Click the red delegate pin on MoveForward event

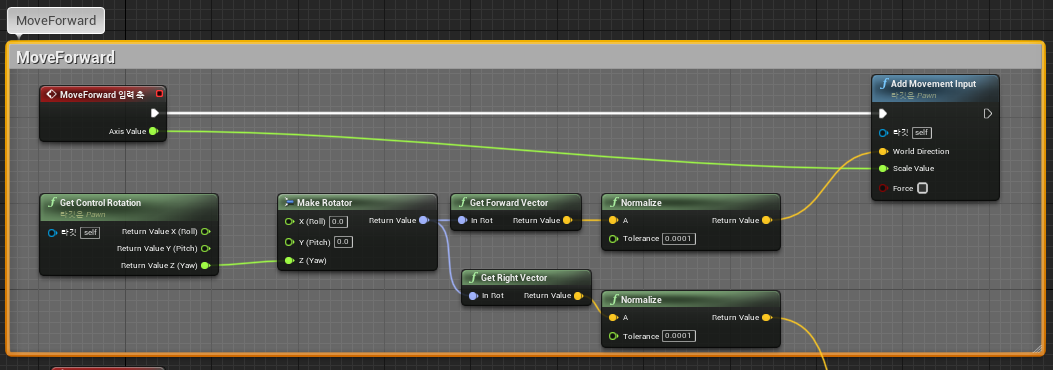[x=159, y=94]
